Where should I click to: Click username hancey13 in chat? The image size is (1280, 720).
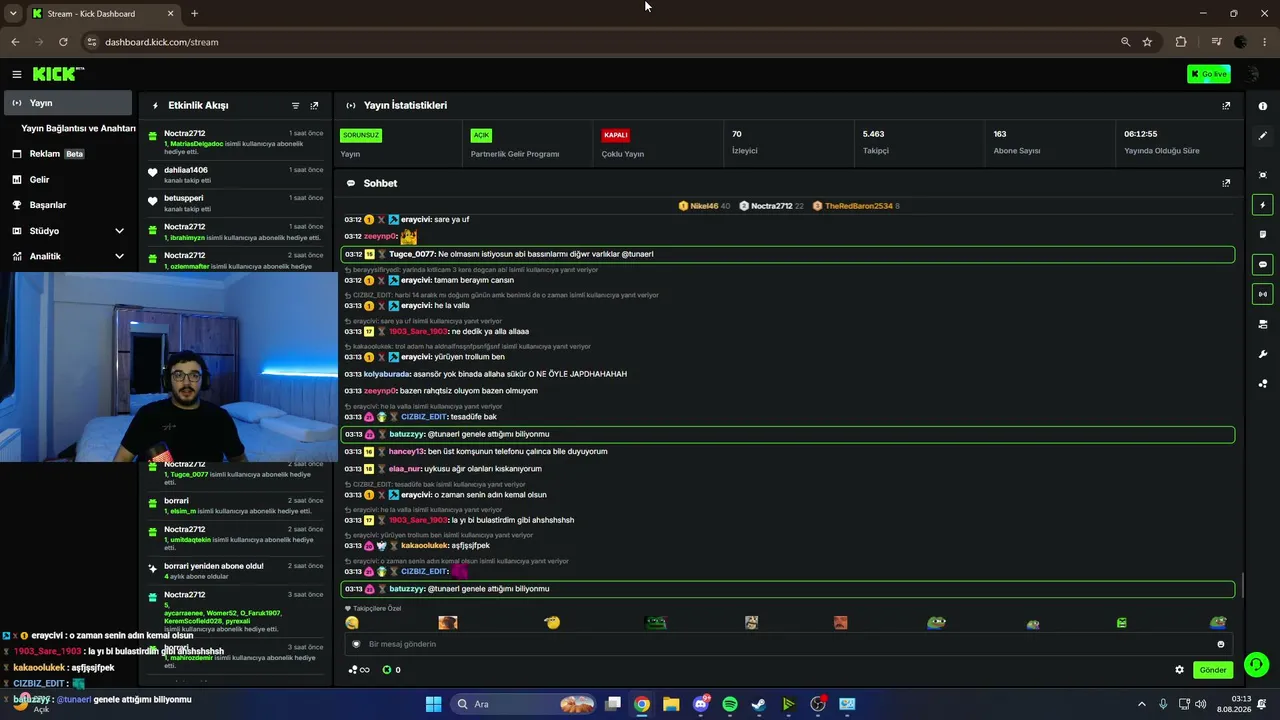pyautogui.click(x=407, y=451)
